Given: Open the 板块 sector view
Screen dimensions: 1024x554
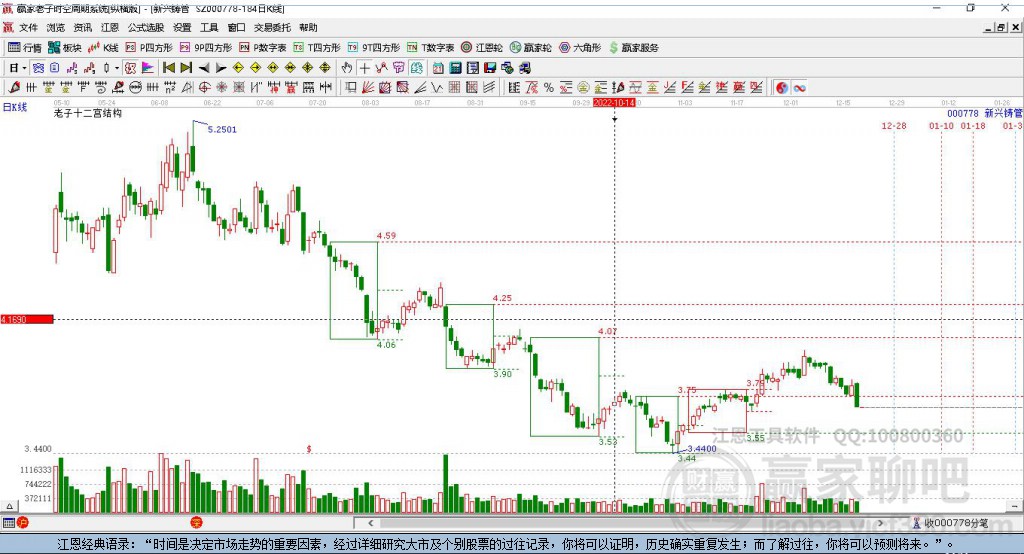Looking at the screenshot, I should (x=64, y=48).
